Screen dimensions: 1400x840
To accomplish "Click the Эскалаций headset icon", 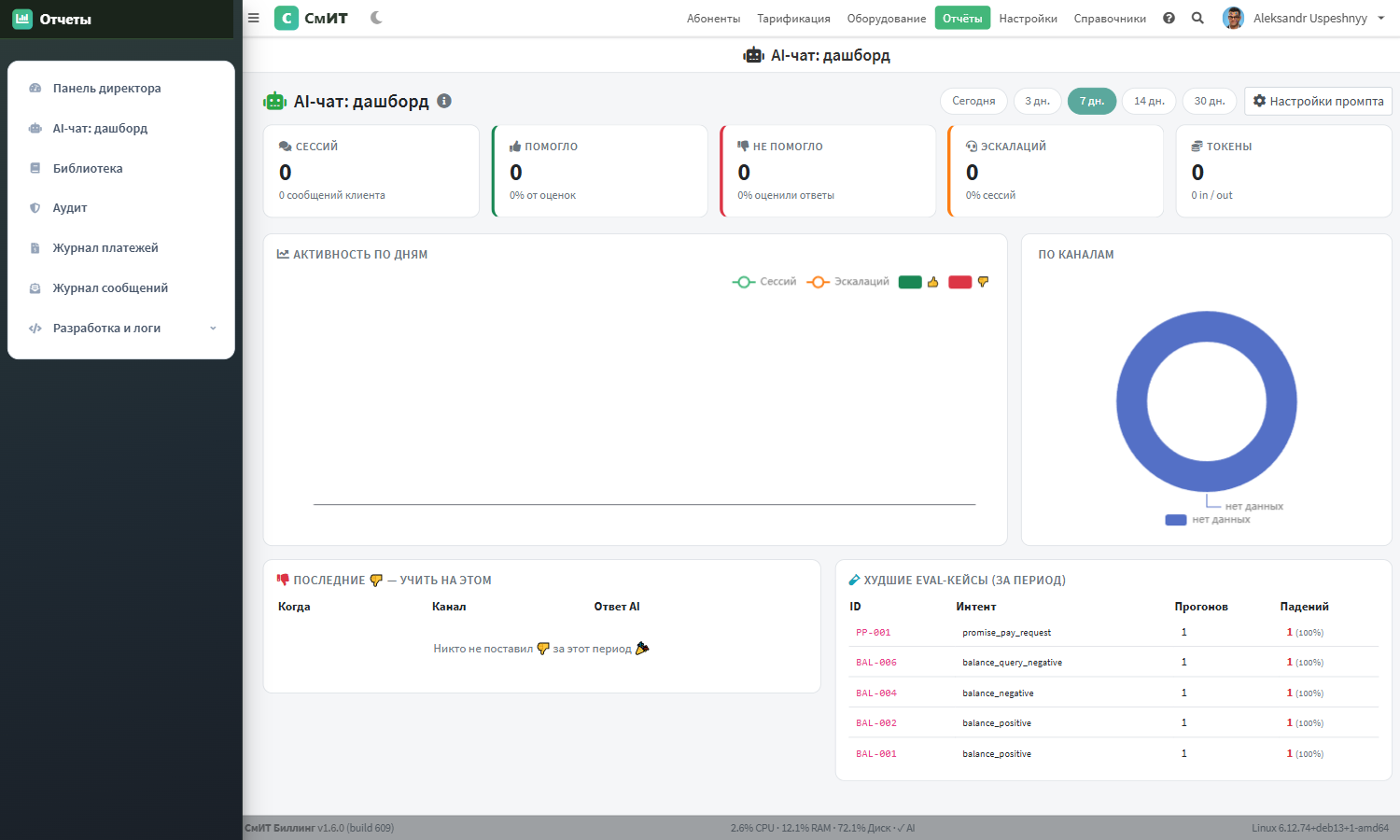I will click(972, 147).
